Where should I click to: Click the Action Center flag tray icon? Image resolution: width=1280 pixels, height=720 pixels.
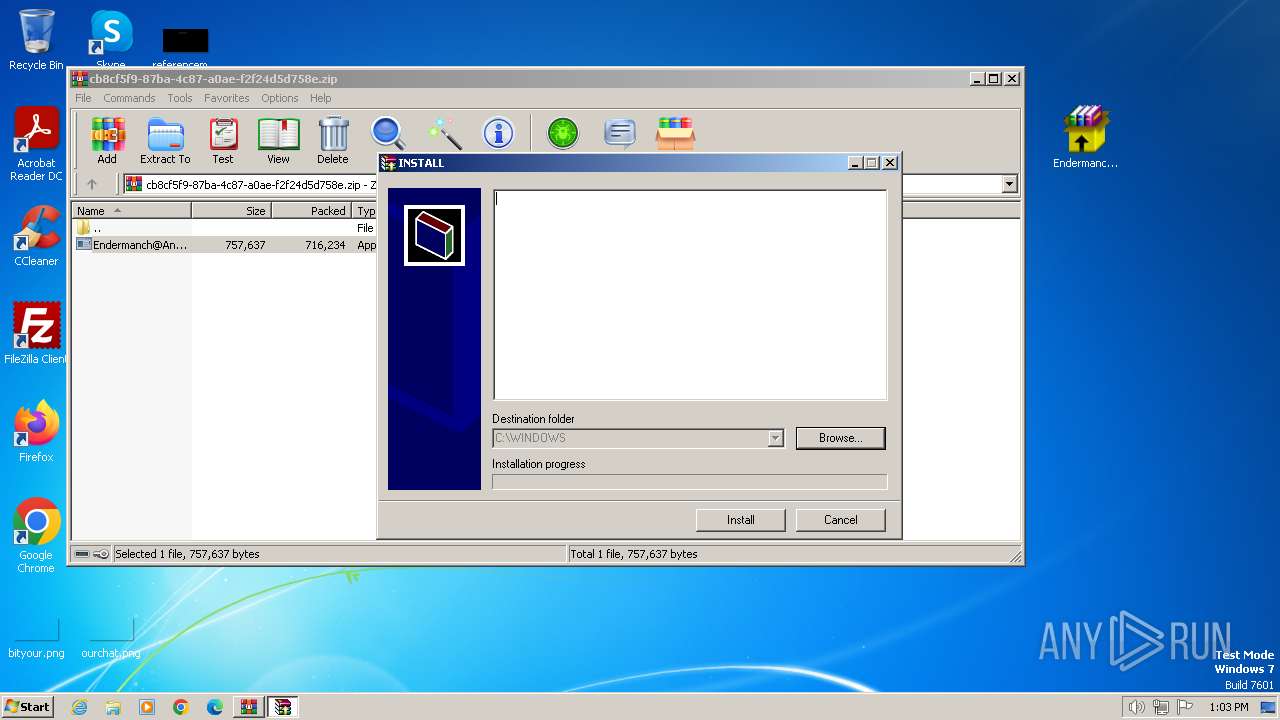coord(1185,707)
